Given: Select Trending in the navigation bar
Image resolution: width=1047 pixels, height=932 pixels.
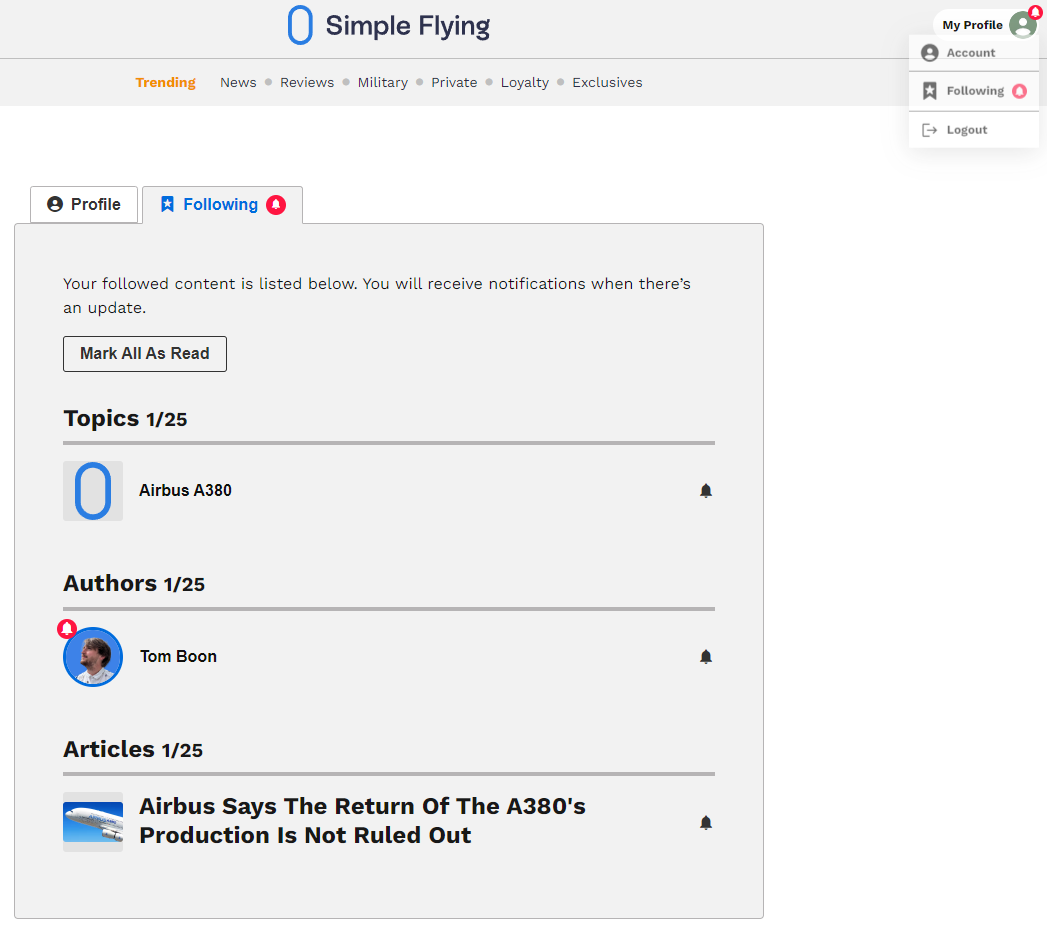Looking at the screenshot, I should (x=165, y=82).
